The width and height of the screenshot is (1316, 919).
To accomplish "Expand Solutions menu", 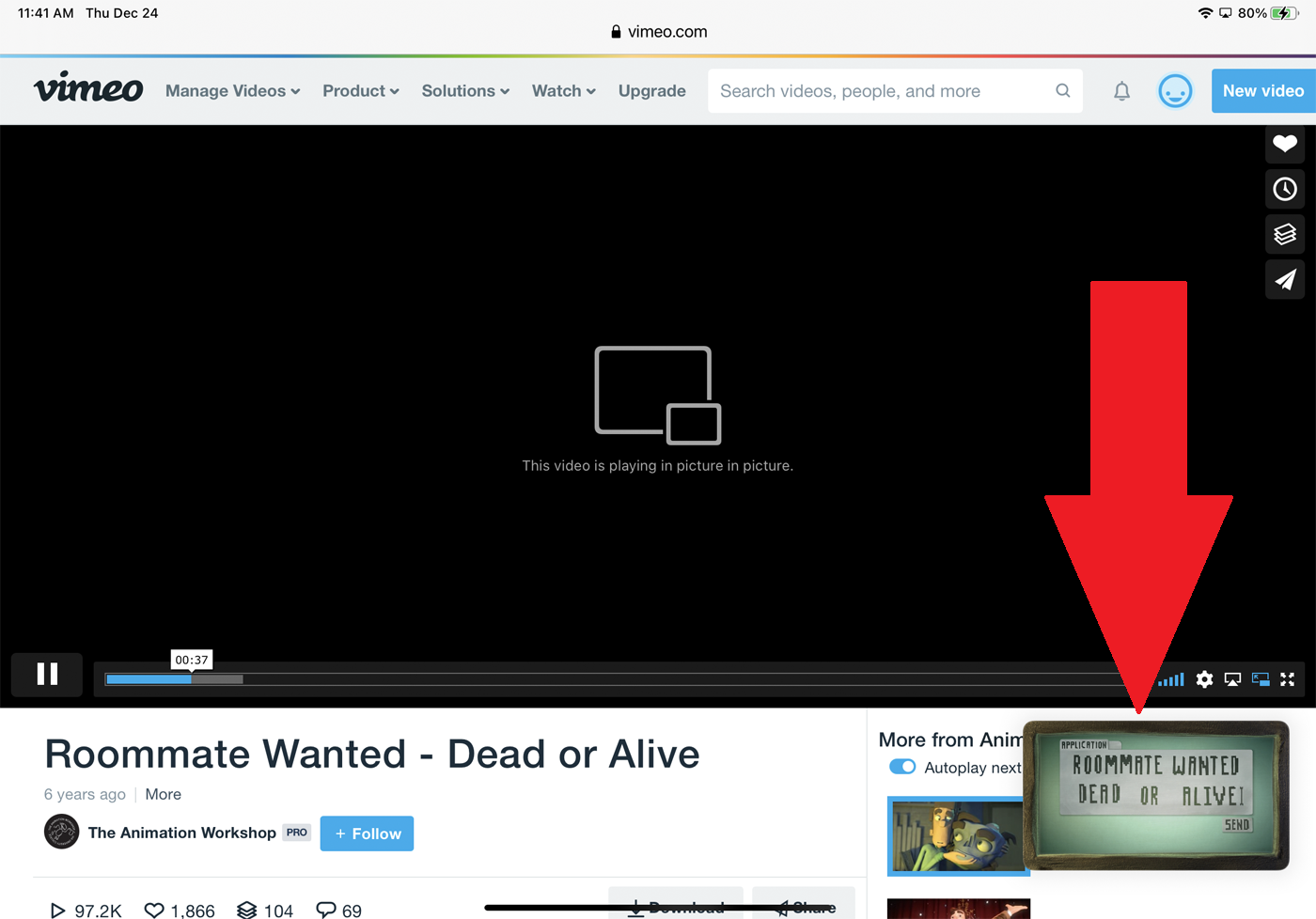I will point(465,90).
